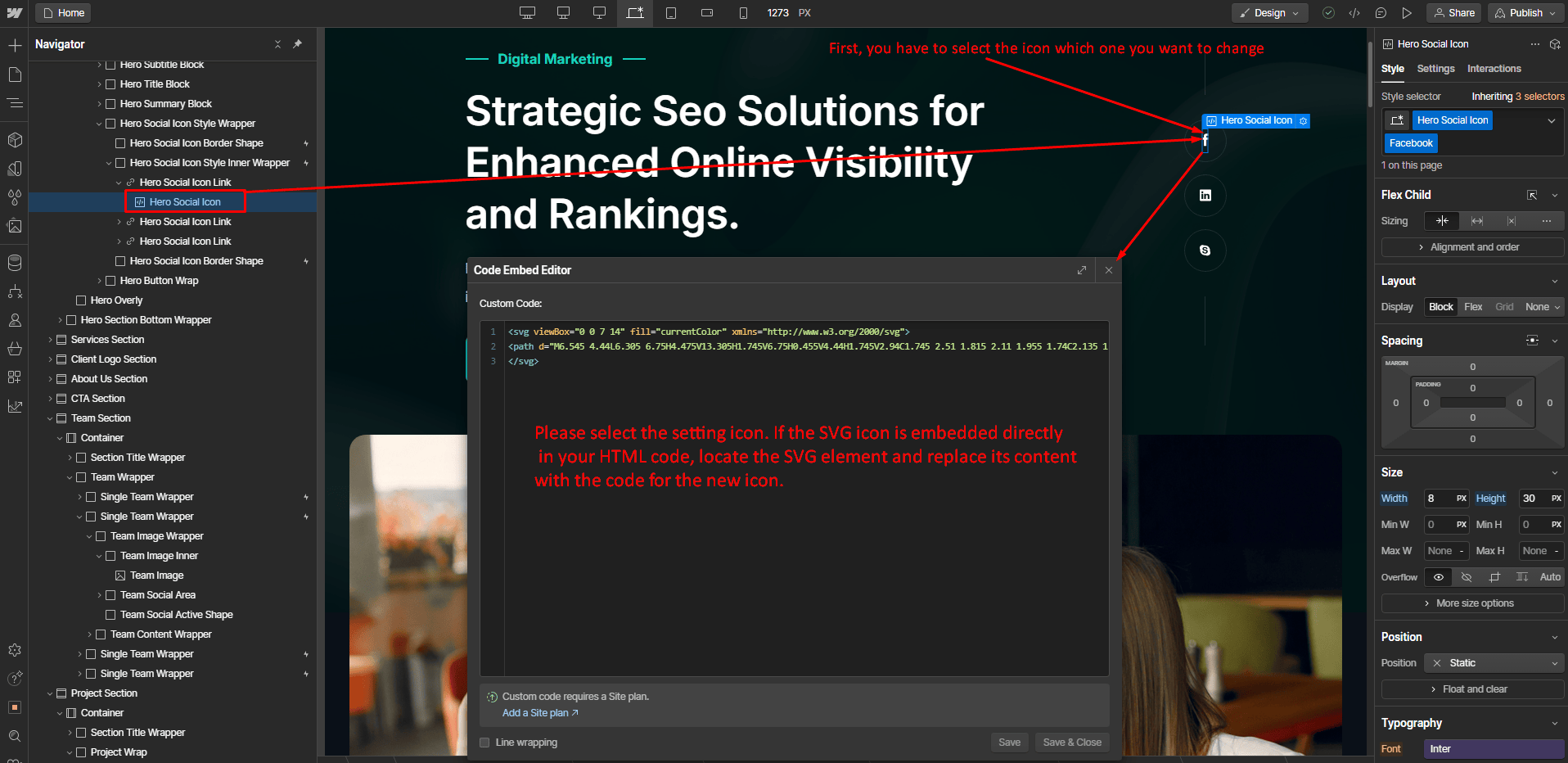The image size is (1568, 763).
Task: Open the CMS database icon in sidebar
Action: 15,263
